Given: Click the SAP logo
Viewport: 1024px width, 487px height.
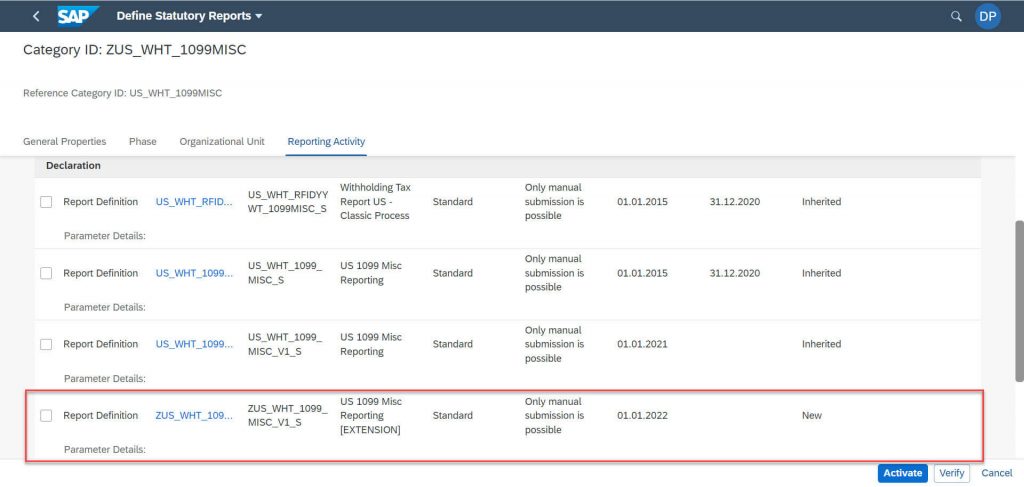Looking at the screenshot, I should 78,16.
